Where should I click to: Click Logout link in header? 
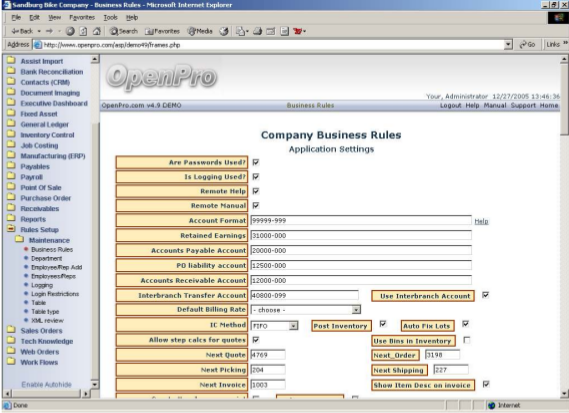click(x=450, y=105)
